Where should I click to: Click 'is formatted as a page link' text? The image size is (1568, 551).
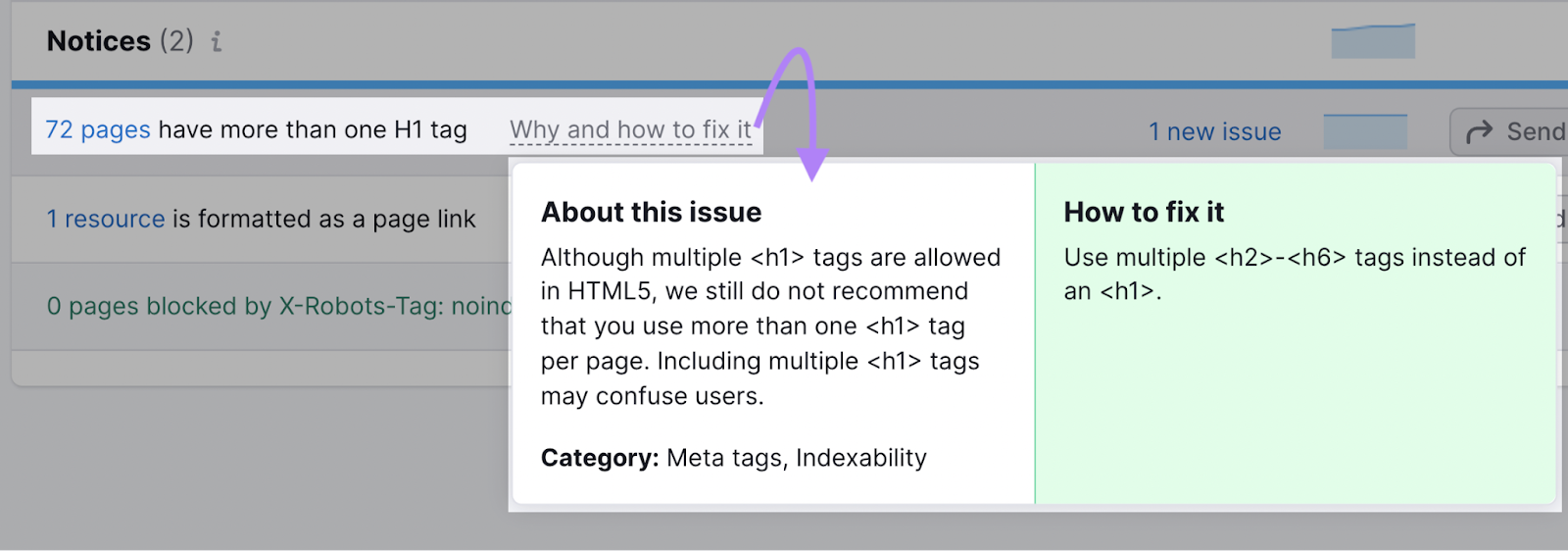pyautogui.click(x=324, y=219)
